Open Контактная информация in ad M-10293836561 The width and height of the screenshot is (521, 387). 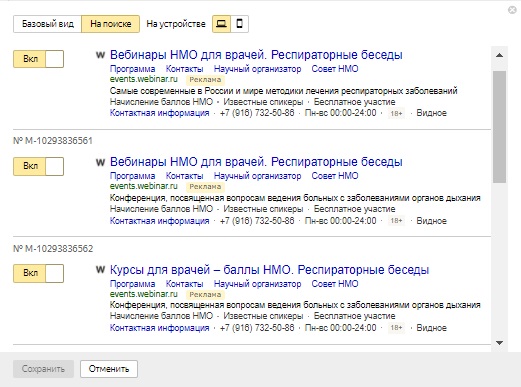(x=159, y=221)
